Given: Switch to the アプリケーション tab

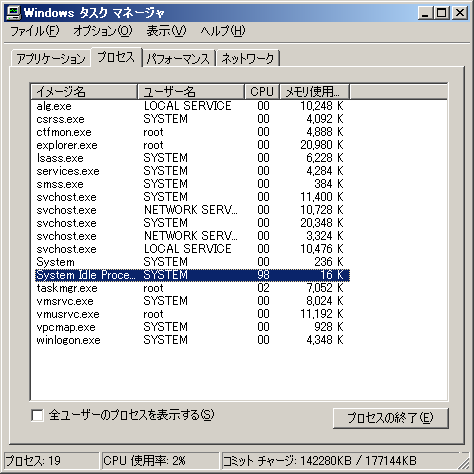Looking at the screenshot, I should [x=51, y=59].
